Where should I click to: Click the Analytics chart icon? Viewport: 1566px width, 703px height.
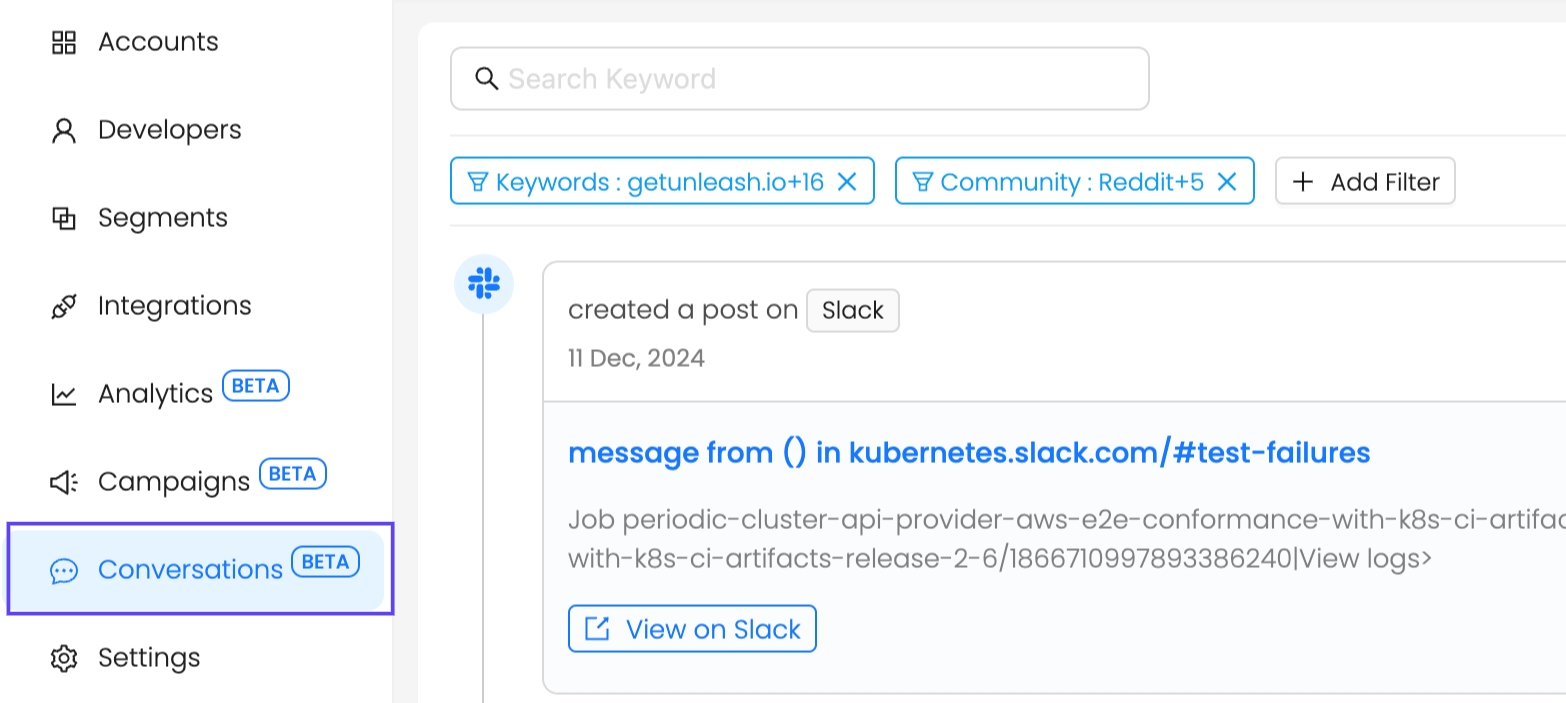tap(64, 395)
